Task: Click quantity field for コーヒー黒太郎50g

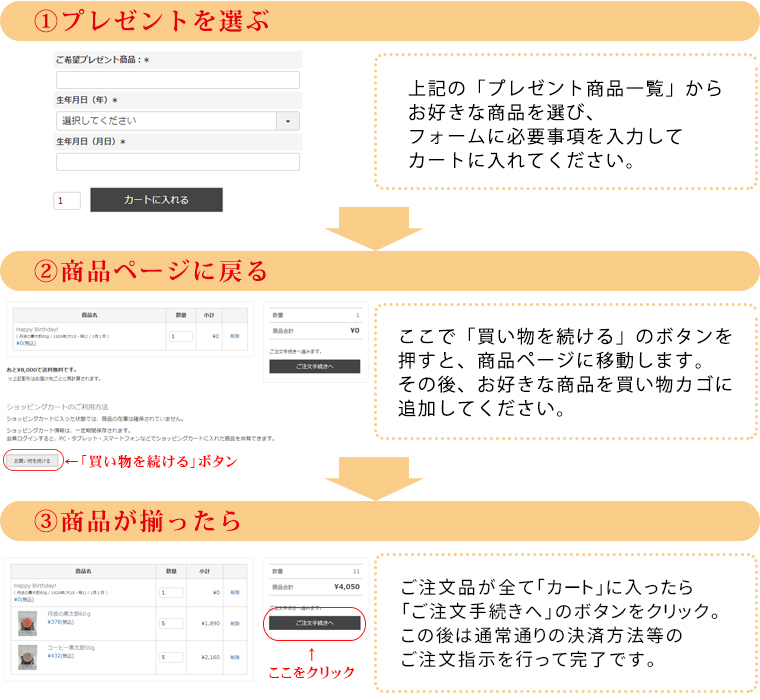Action: [x=170, y=656]
